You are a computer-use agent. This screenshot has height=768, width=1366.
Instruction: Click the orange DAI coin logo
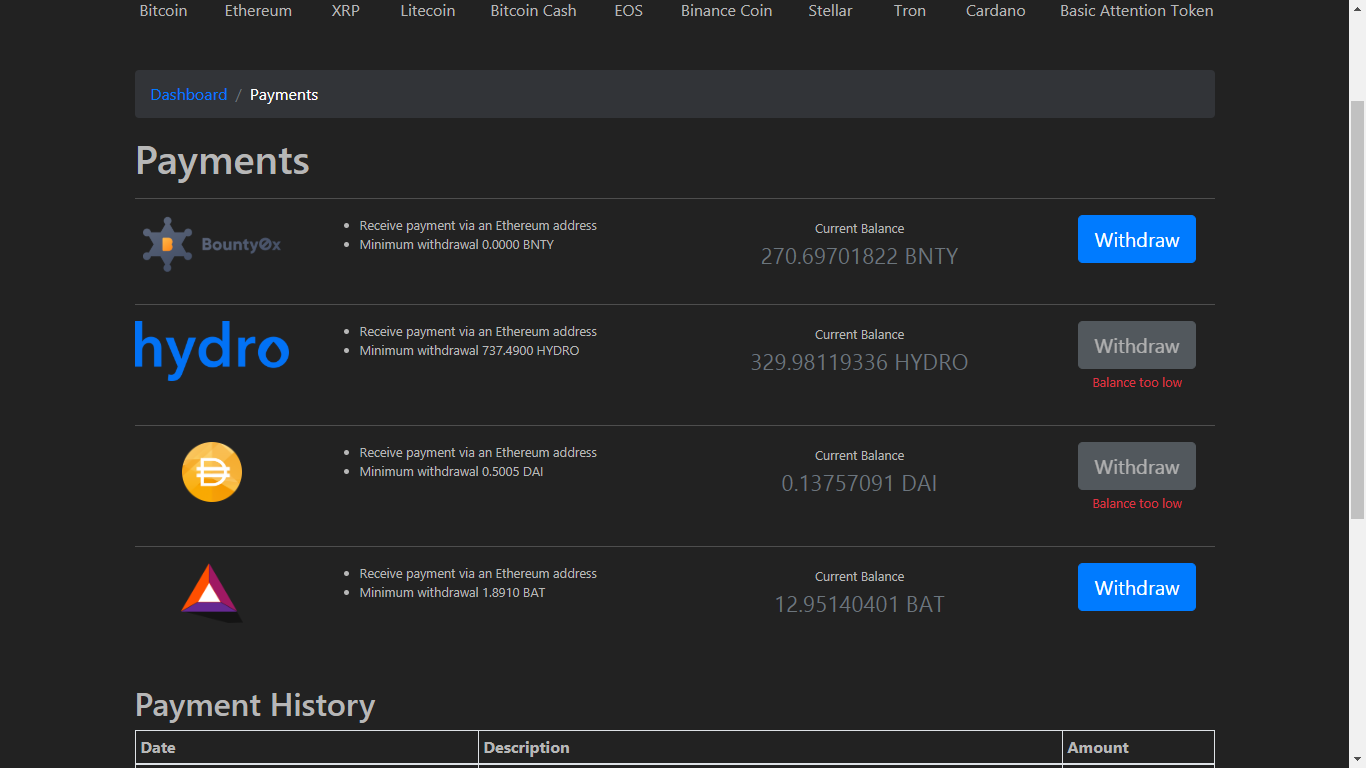[212, 472]
